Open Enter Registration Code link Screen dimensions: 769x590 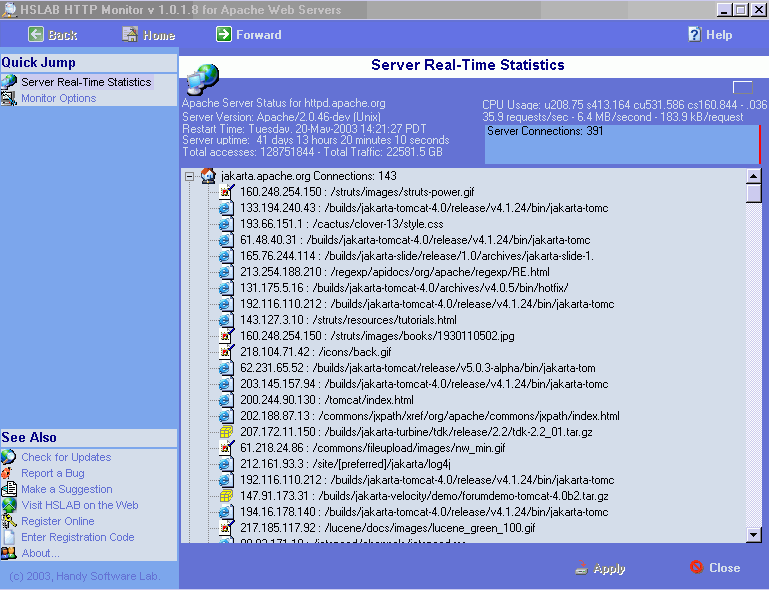tap(77, 537)
